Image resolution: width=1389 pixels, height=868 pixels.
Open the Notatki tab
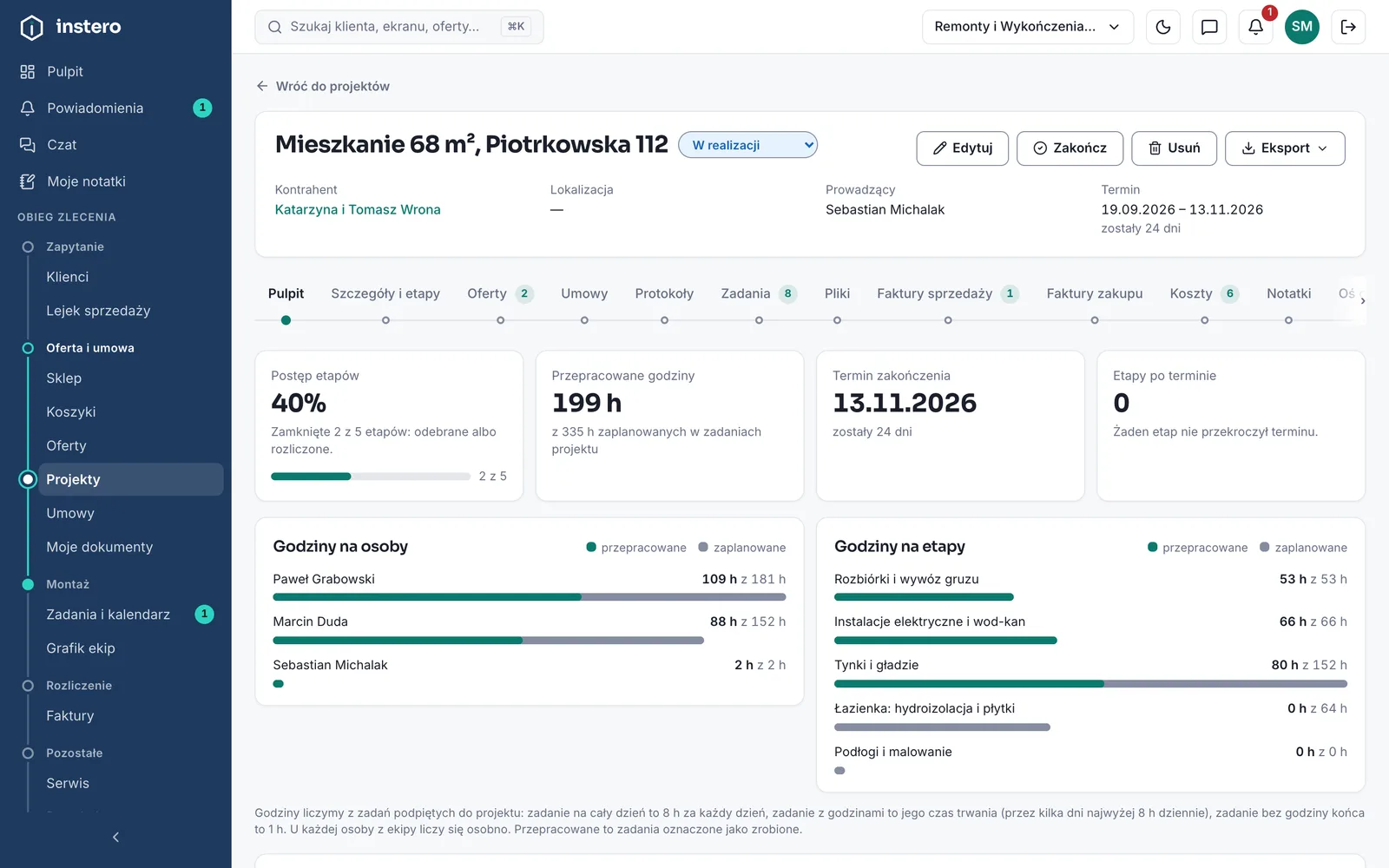1288,293
